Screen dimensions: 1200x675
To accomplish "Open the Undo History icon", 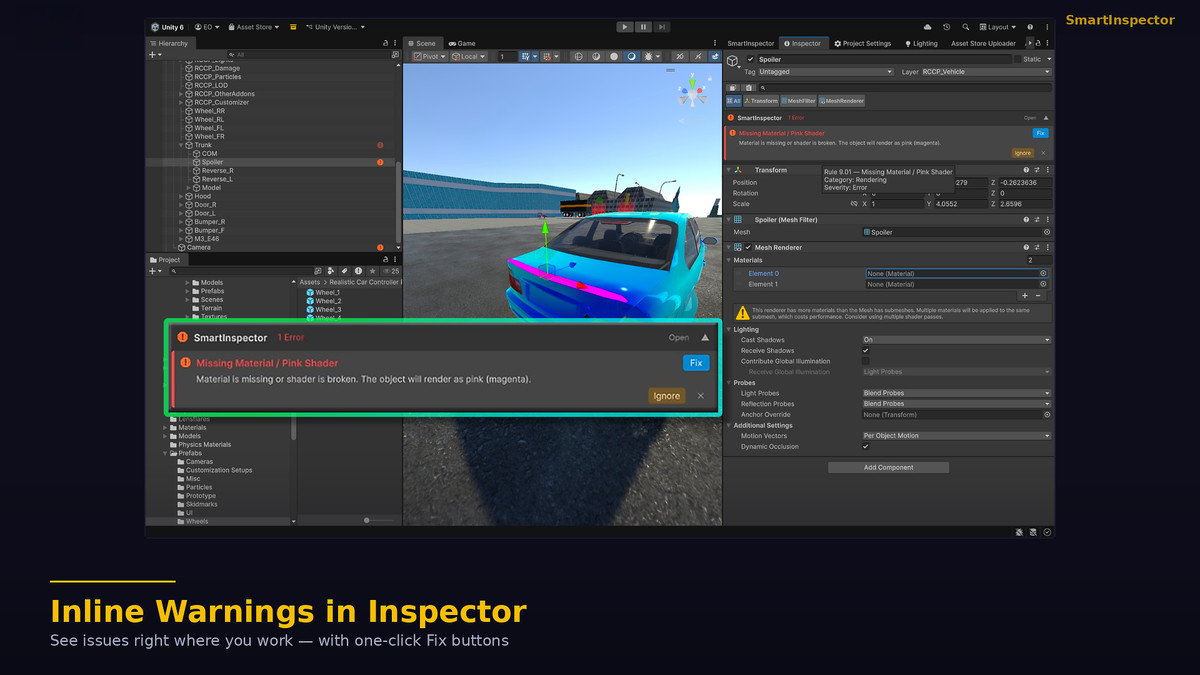I will click(947, 27).
